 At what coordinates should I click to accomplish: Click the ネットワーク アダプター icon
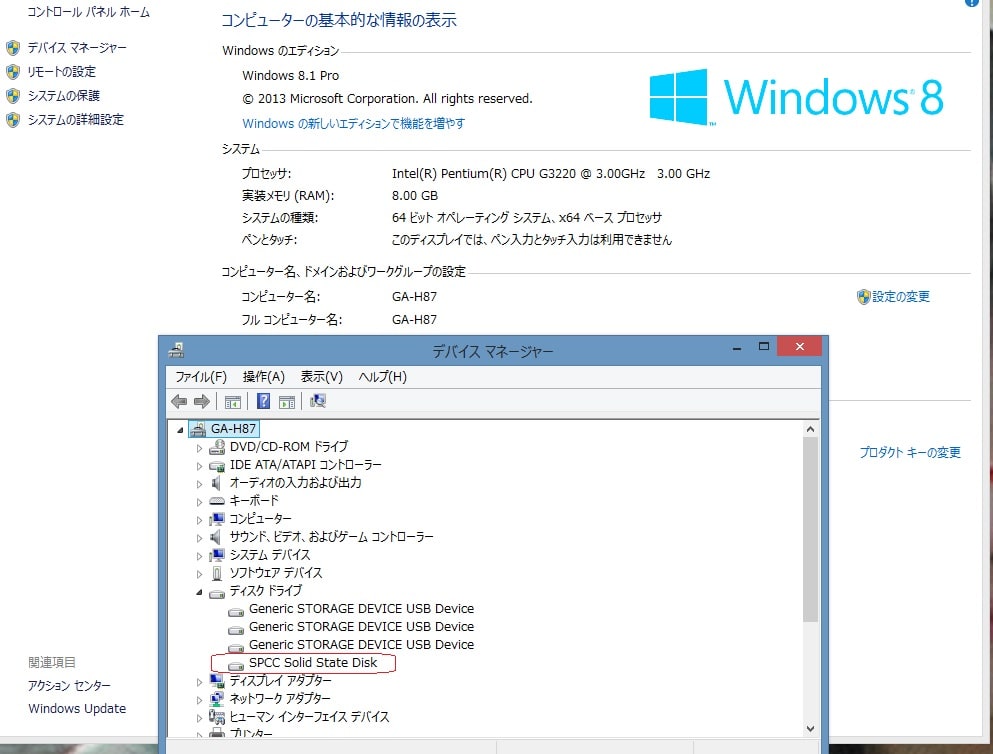217,699
